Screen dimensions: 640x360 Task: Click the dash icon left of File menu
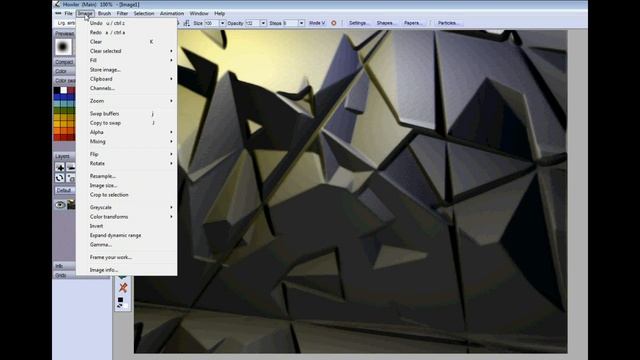pyautogui.click(x=58, y=13)
